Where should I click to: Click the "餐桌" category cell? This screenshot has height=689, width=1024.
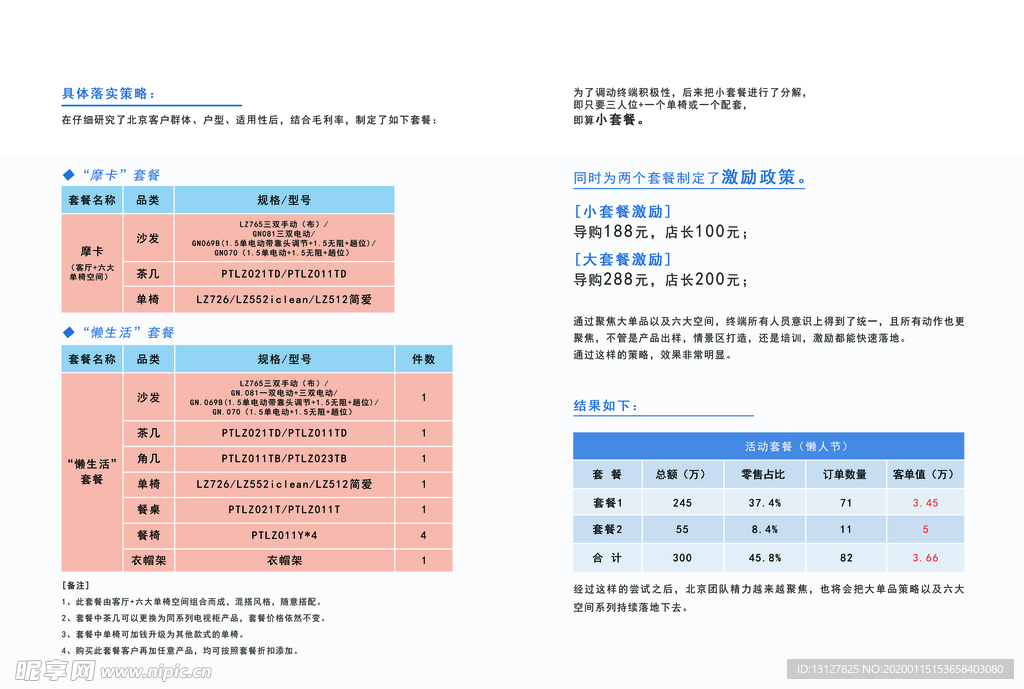(149, 509)
